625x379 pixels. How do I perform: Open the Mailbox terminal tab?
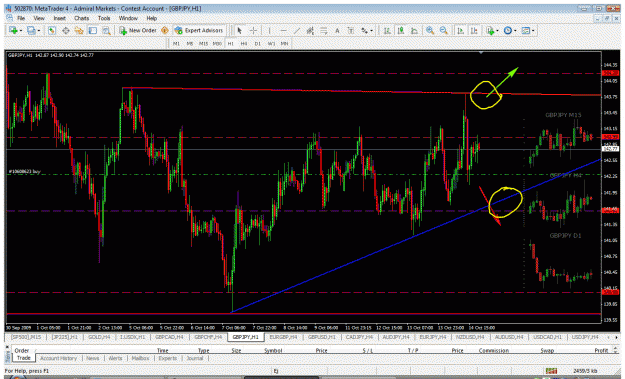(140, 358)
